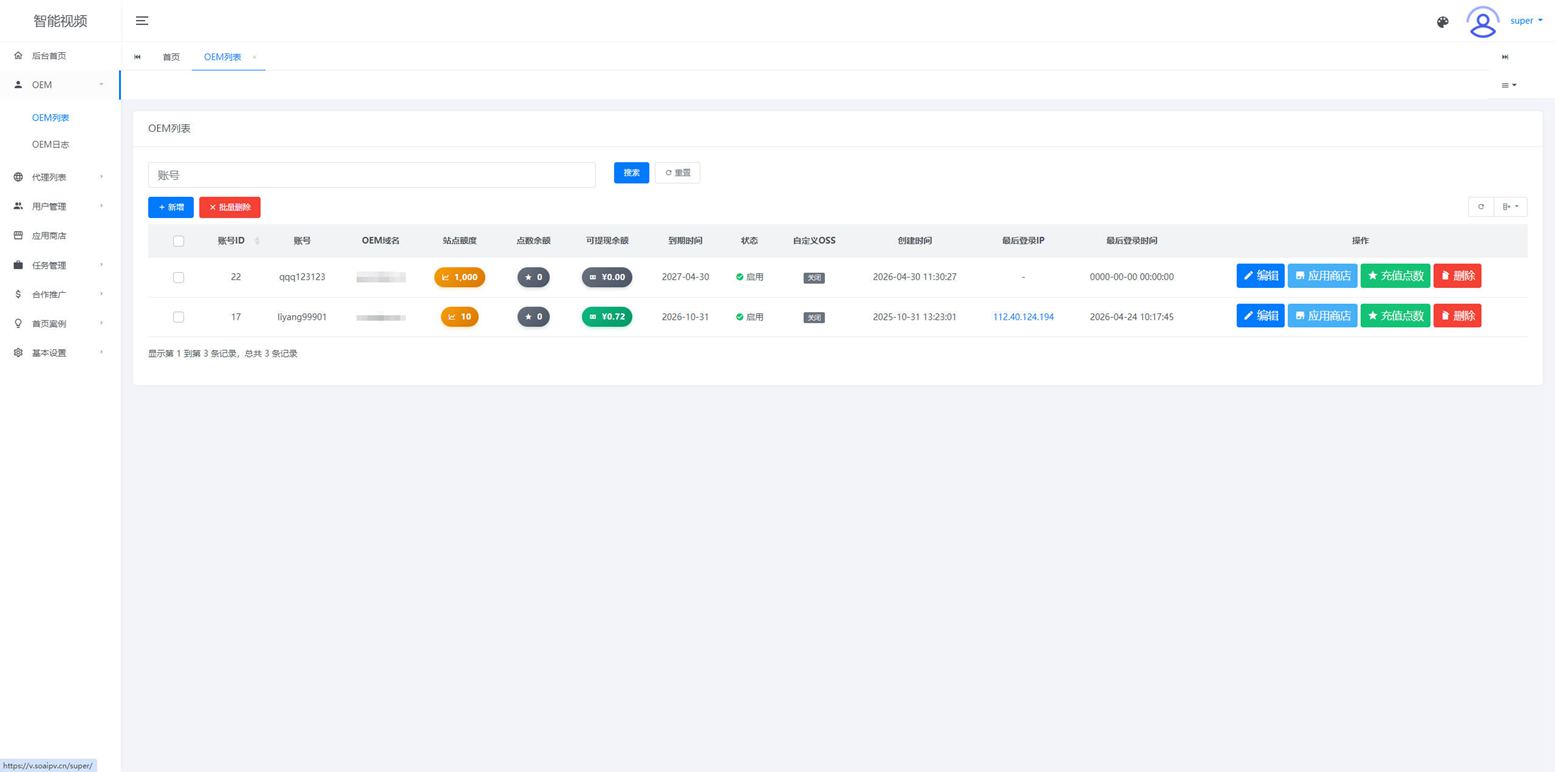Screen dimensions: 1555x772
Task: Click the 搜索 button
Action: (x=631, y=173)
